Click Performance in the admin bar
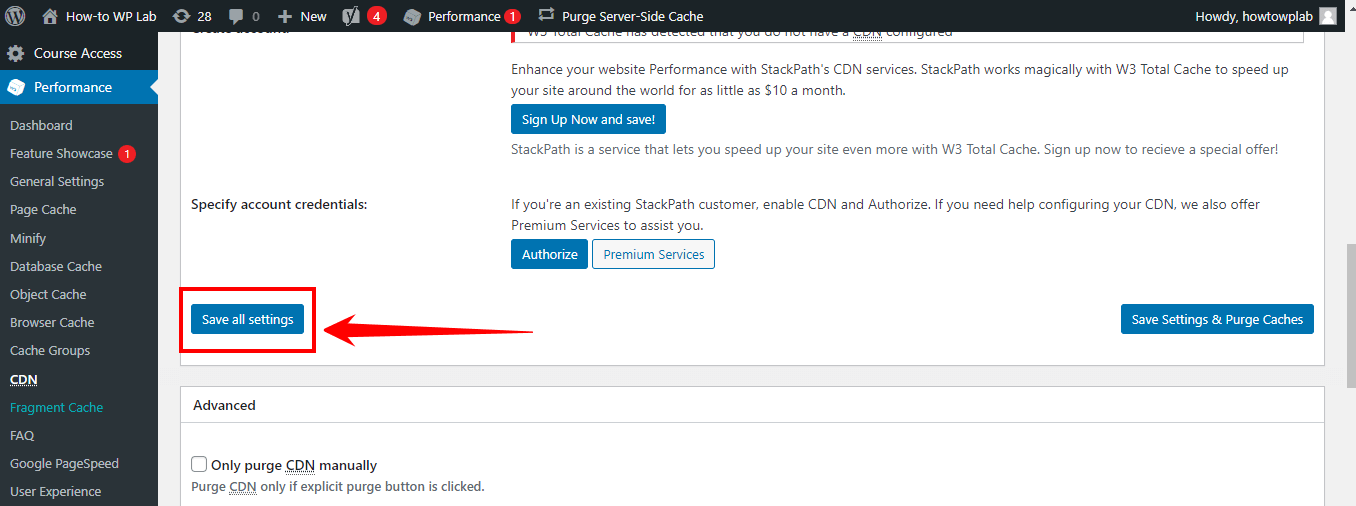 click(x=464, y=16)
